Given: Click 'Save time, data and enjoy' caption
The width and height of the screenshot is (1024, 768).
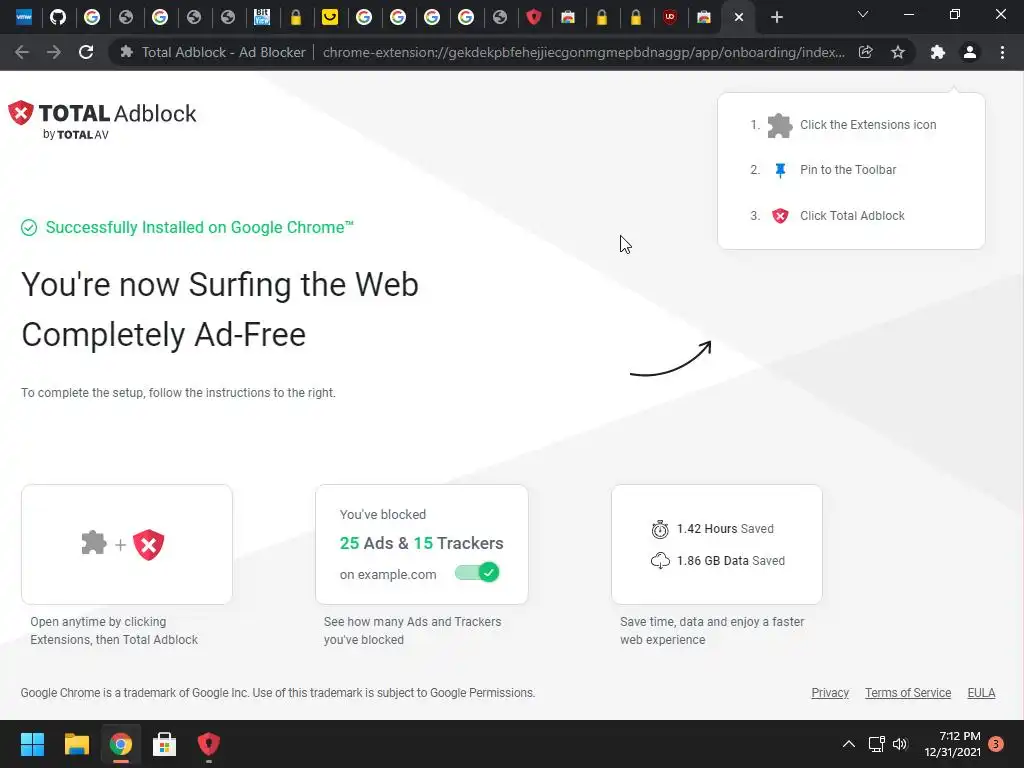Looking at the screenshot, I should tap(712, 631).
